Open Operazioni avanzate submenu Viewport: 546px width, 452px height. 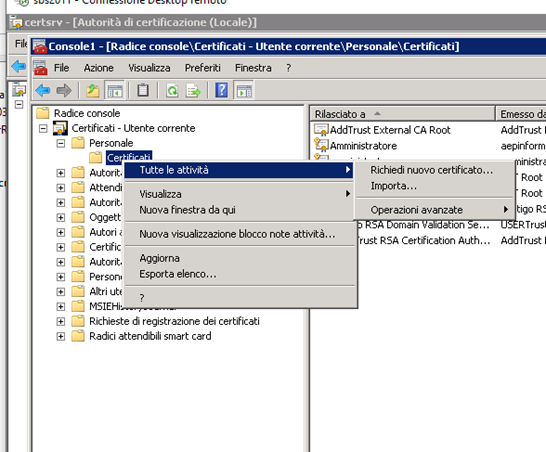(435, 210)
